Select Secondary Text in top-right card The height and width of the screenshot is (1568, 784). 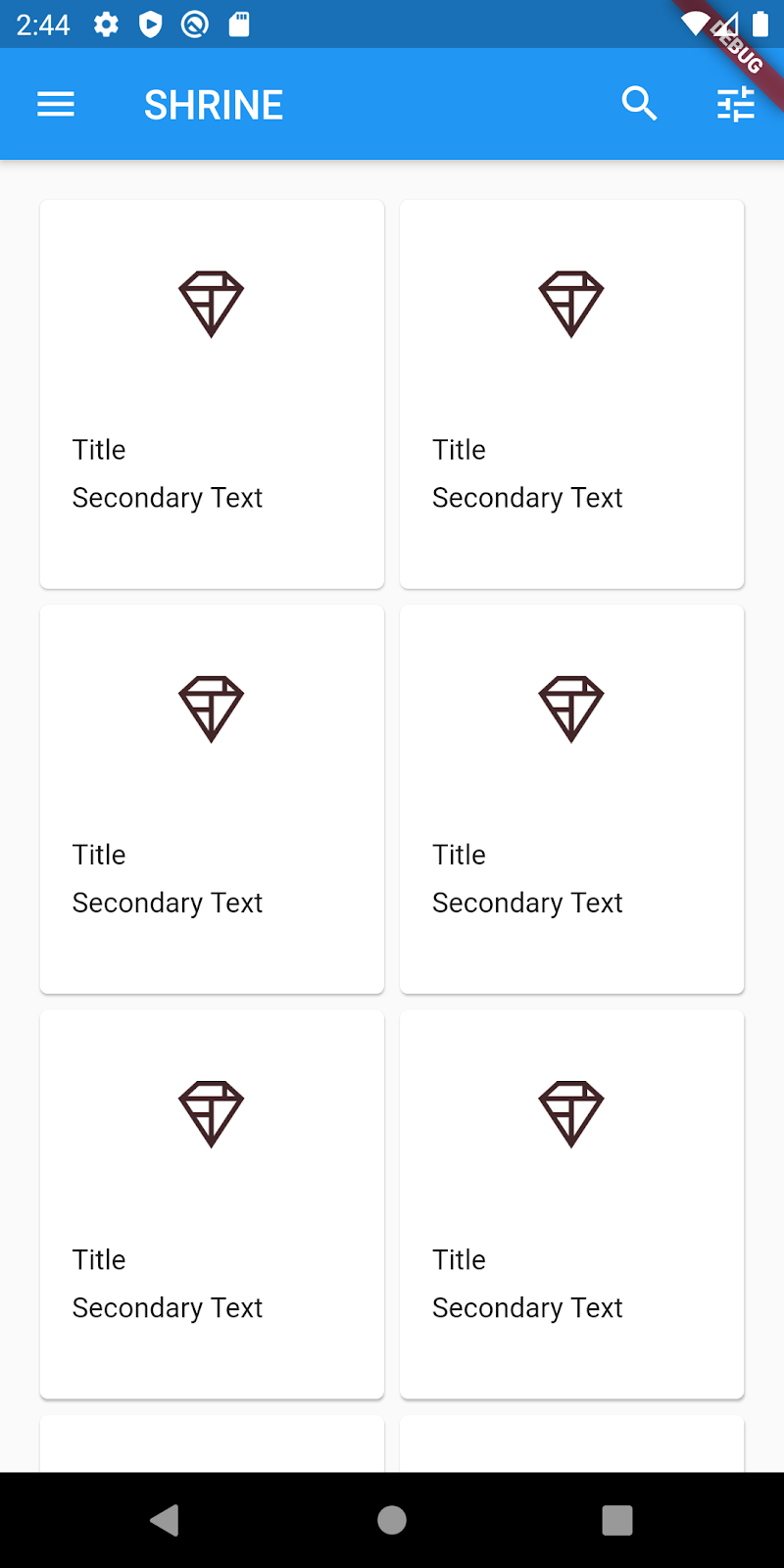tap(527, 498)
